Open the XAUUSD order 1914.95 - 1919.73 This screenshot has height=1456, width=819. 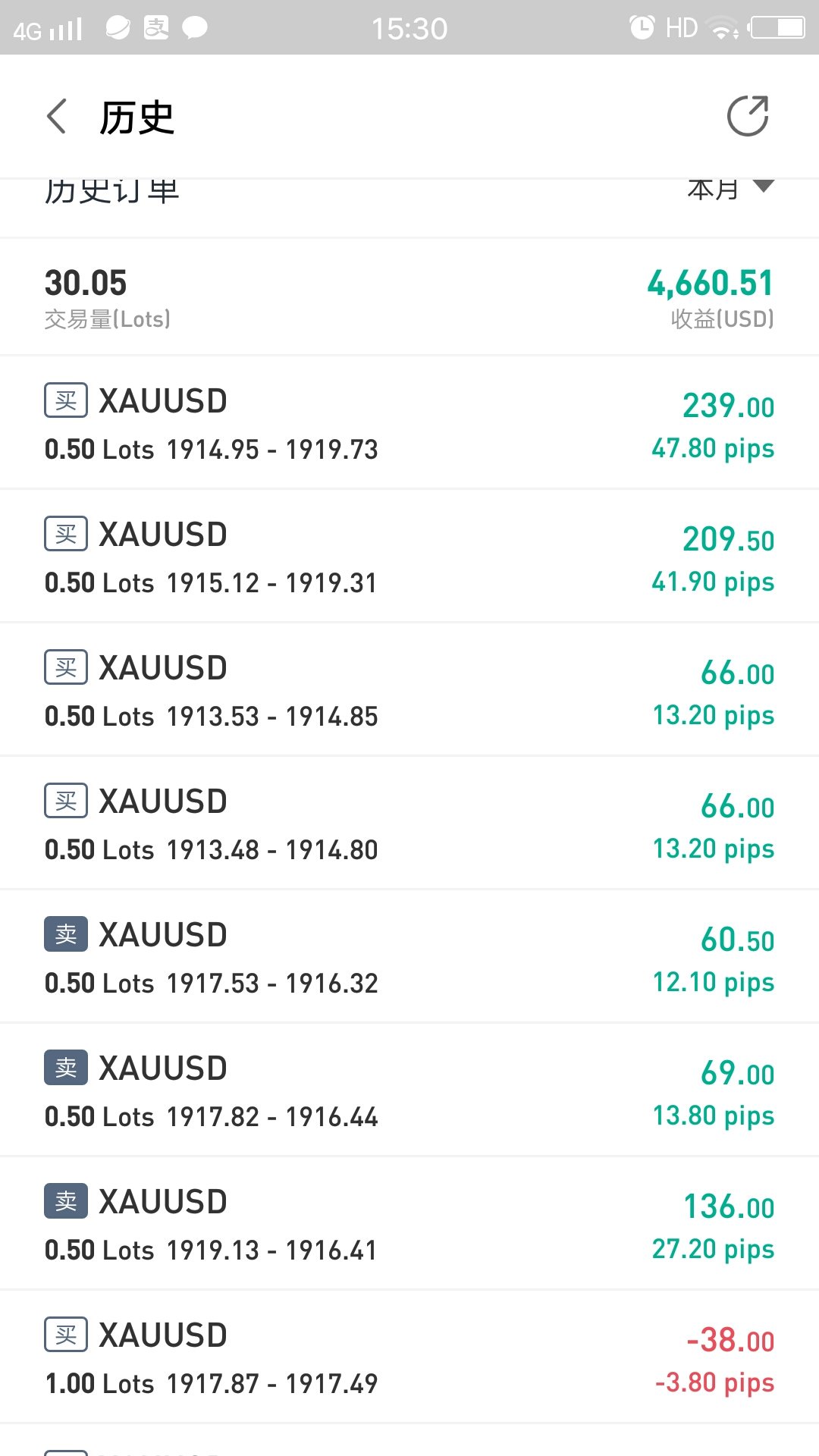click(409, 423)
